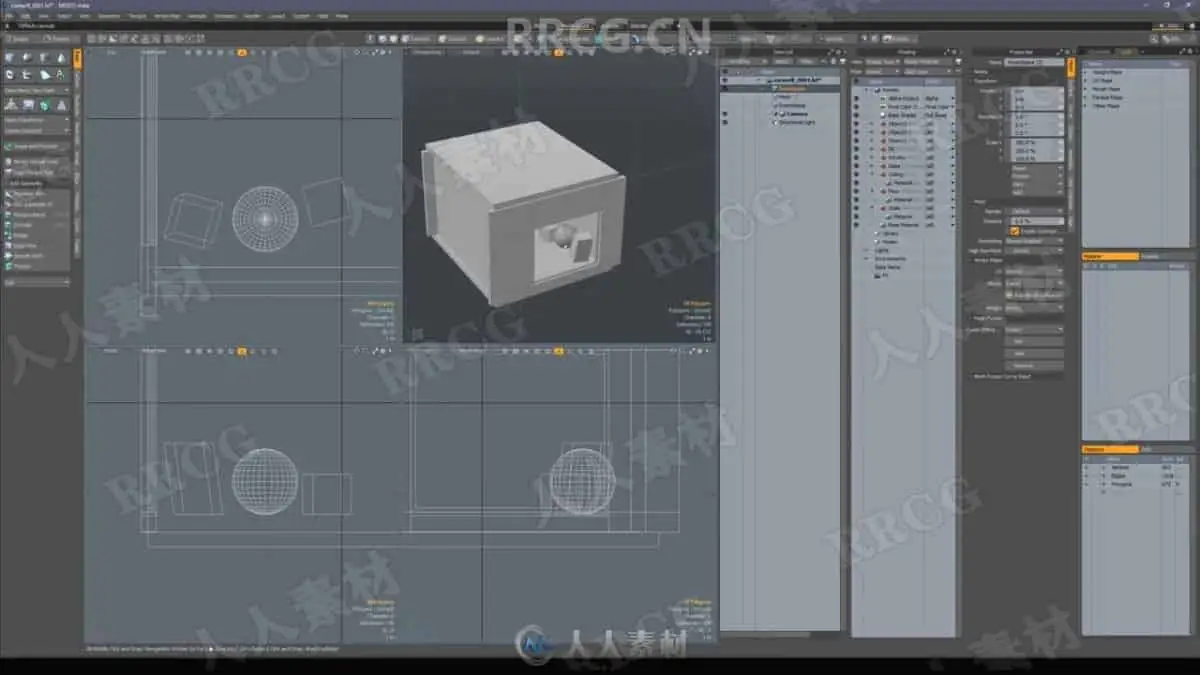Toggle the orange checkbox below Dissolve

[x=1015, y=231]
